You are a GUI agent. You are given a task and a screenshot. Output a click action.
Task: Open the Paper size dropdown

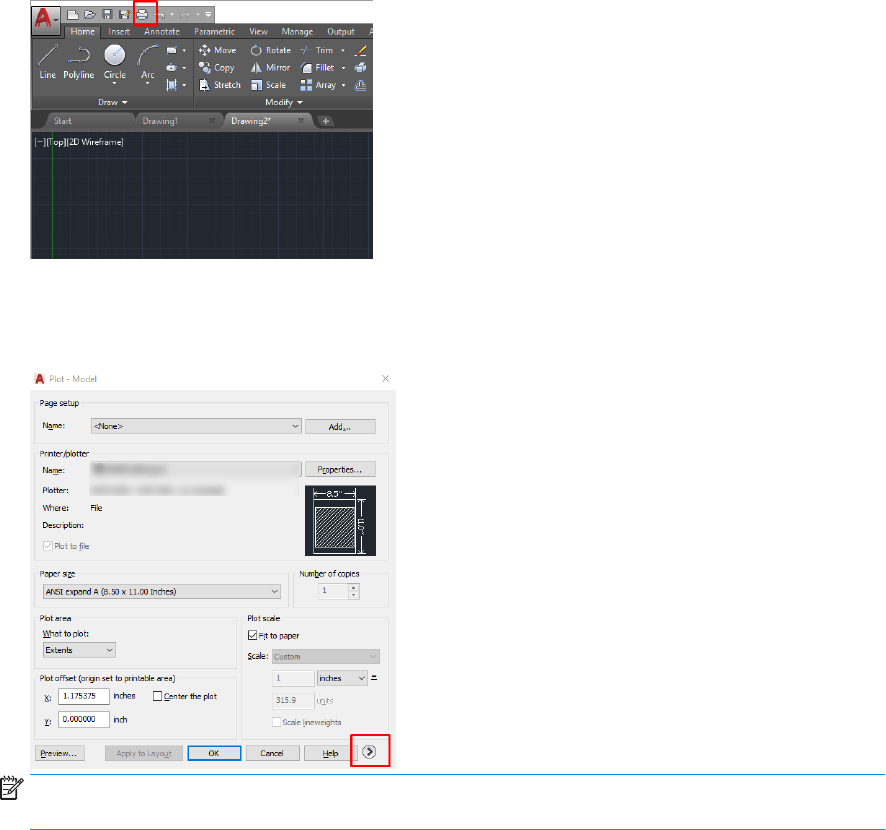point(162,592)
